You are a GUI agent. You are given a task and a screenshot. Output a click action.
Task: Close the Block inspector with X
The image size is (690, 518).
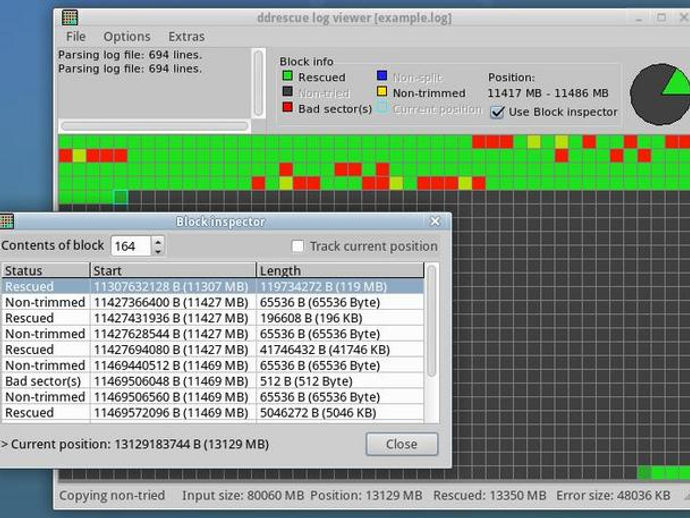435,221
